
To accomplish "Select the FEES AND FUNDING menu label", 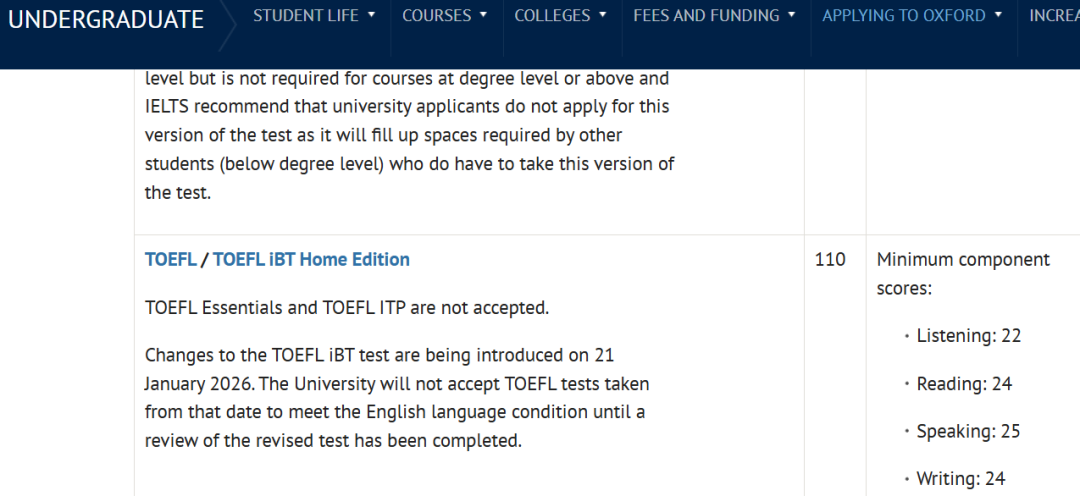I will (x=706, y=15).
